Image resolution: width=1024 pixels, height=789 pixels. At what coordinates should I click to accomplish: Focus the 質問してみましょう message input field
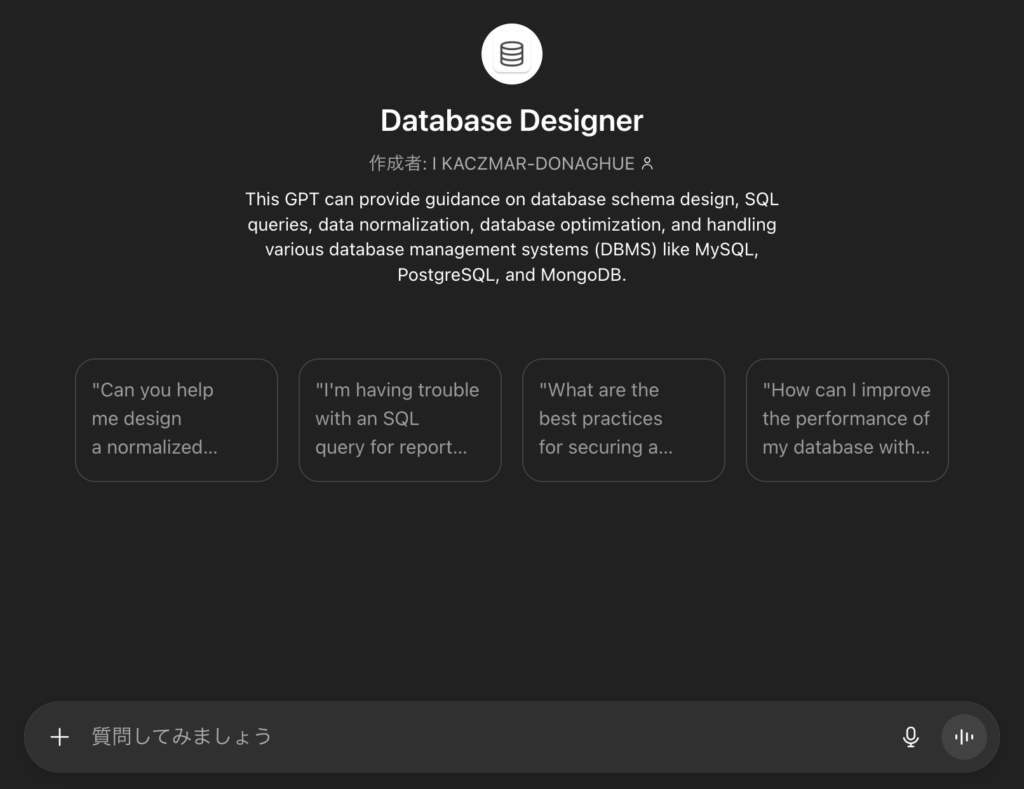480,737
